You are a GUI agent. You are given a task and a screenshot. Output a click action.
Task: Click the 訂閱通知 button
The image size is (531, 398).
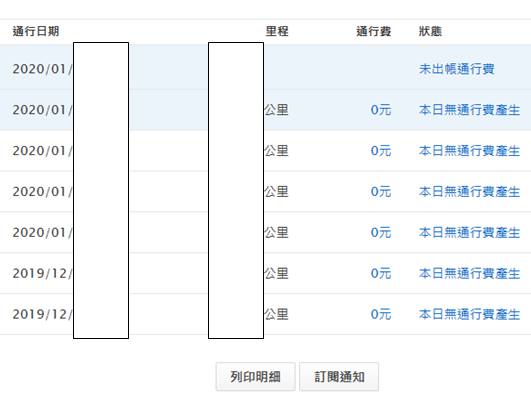coord(339,377)
